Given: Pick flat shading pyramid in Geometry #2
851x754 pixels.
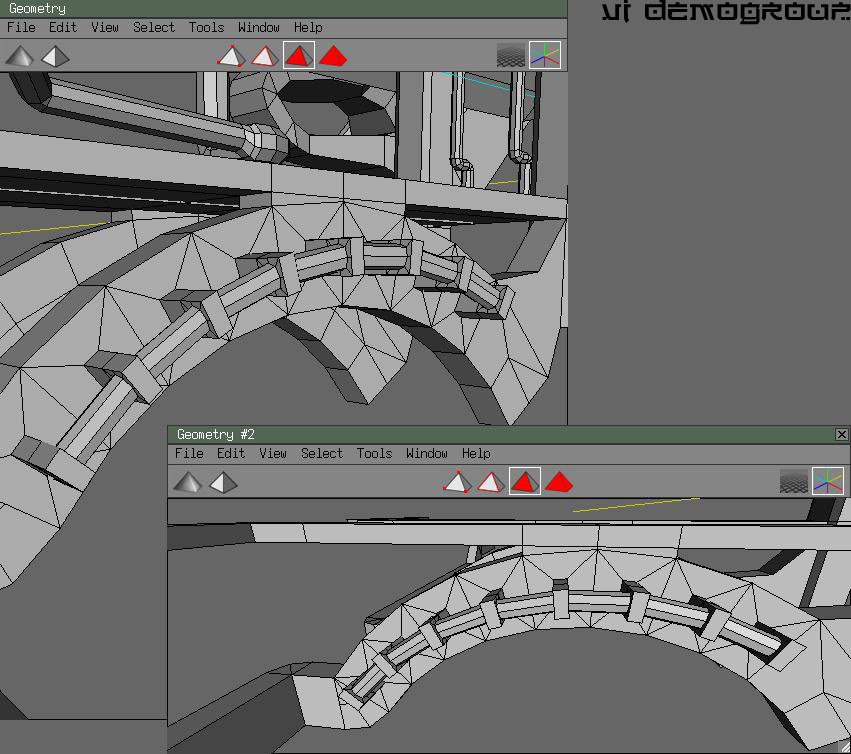Looking at the screenshot, I should click(x=223, y=482).
